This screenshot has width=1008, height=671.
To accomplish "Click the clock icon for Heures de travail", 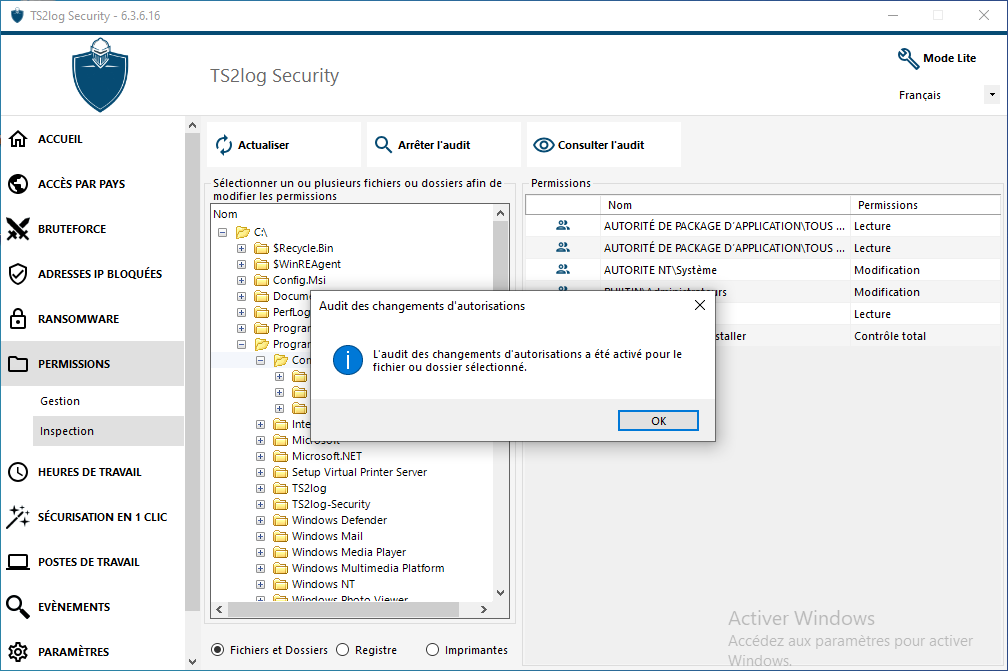I will [x=18, y=472].
